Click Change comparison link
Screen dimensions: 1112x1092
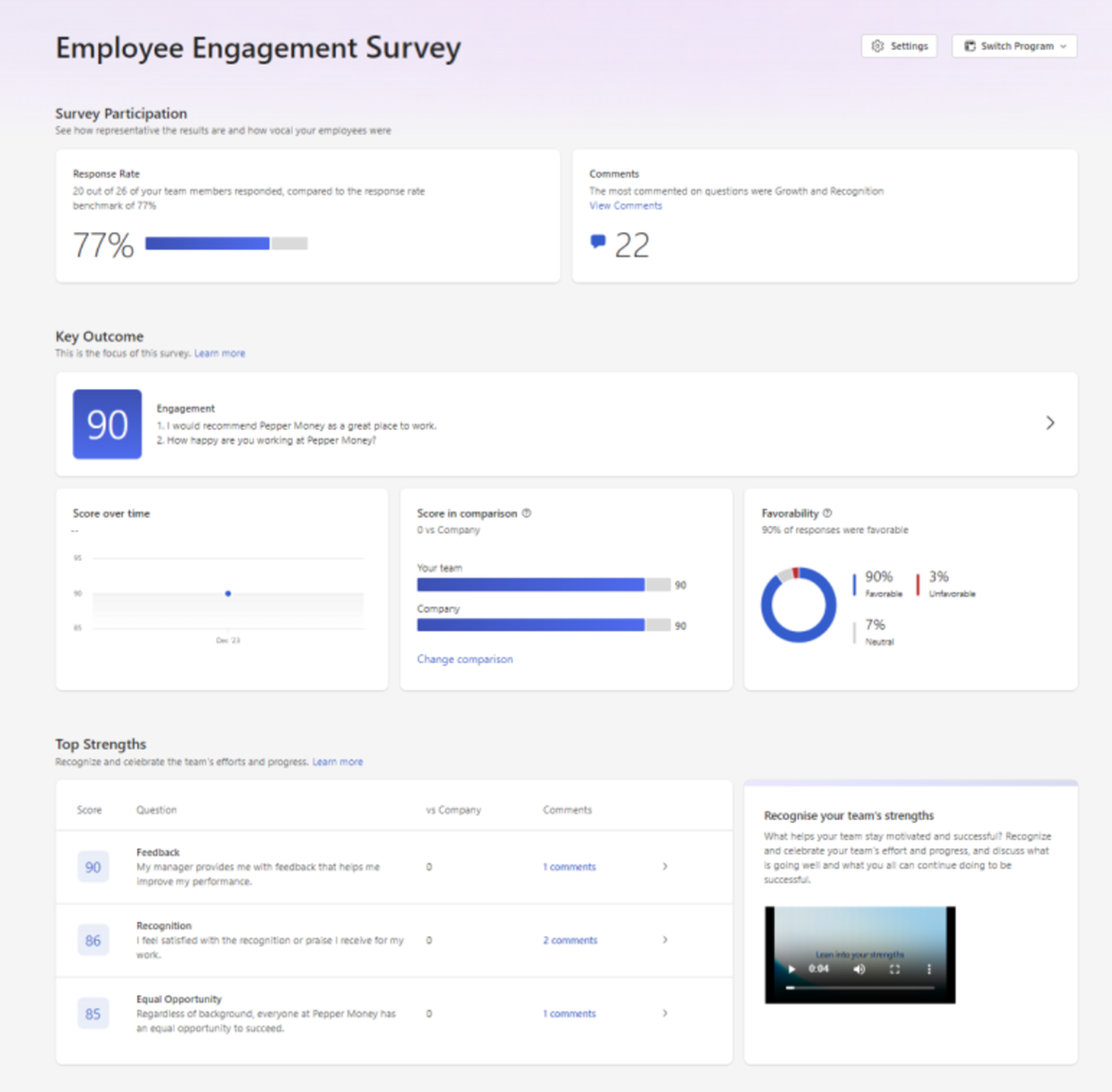pos(464,659)
